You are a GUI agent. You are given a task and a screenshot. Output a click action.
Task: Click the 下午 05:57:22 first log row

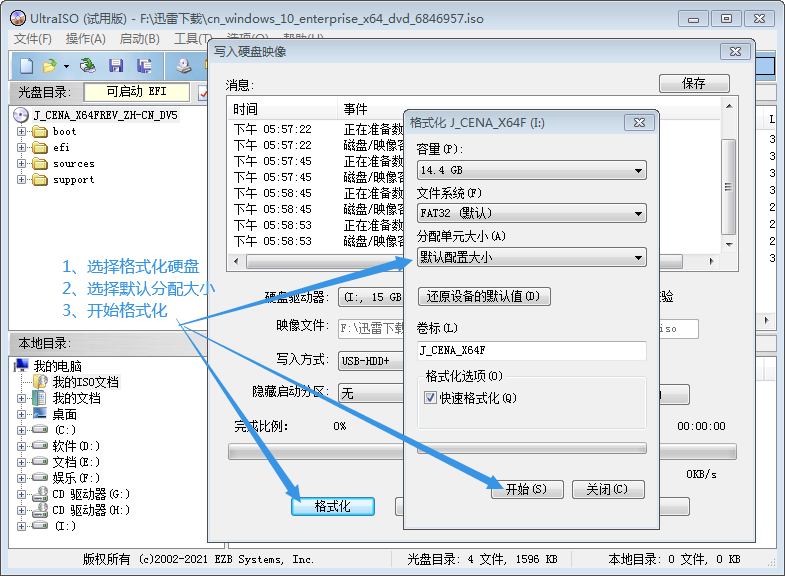[x=316, y=129]
